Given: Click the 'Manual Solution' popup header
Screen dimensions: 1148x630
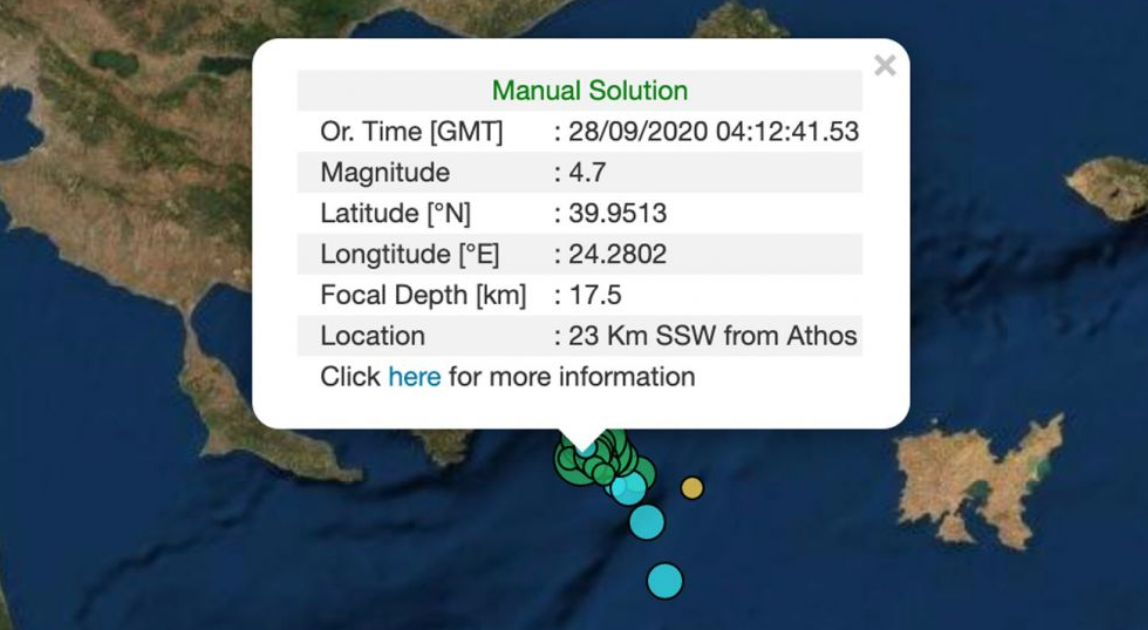Looking at the screenshot, I should click(589, 91).
